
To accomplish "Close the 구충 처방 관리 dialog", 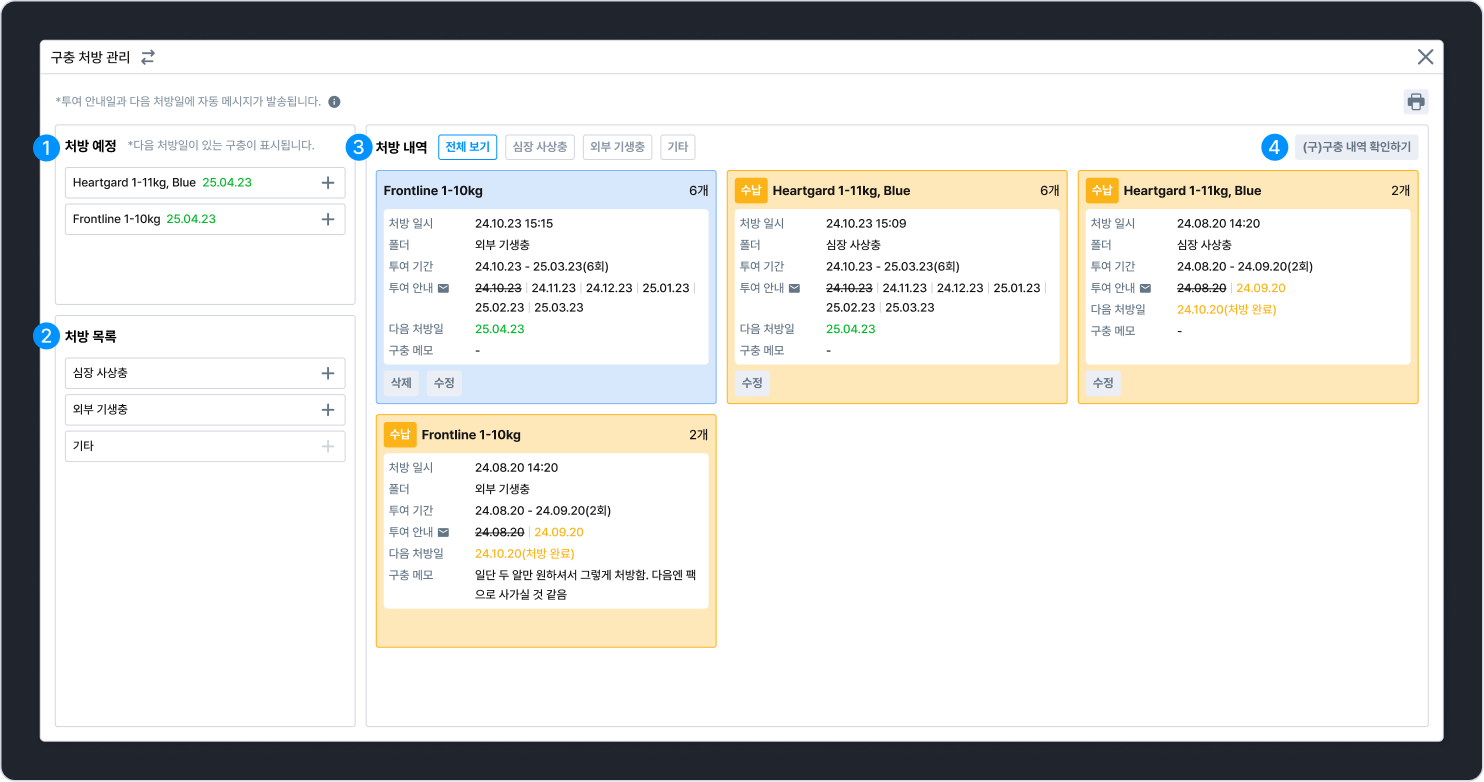I will pyautogui.click(x=1426, y=57).
